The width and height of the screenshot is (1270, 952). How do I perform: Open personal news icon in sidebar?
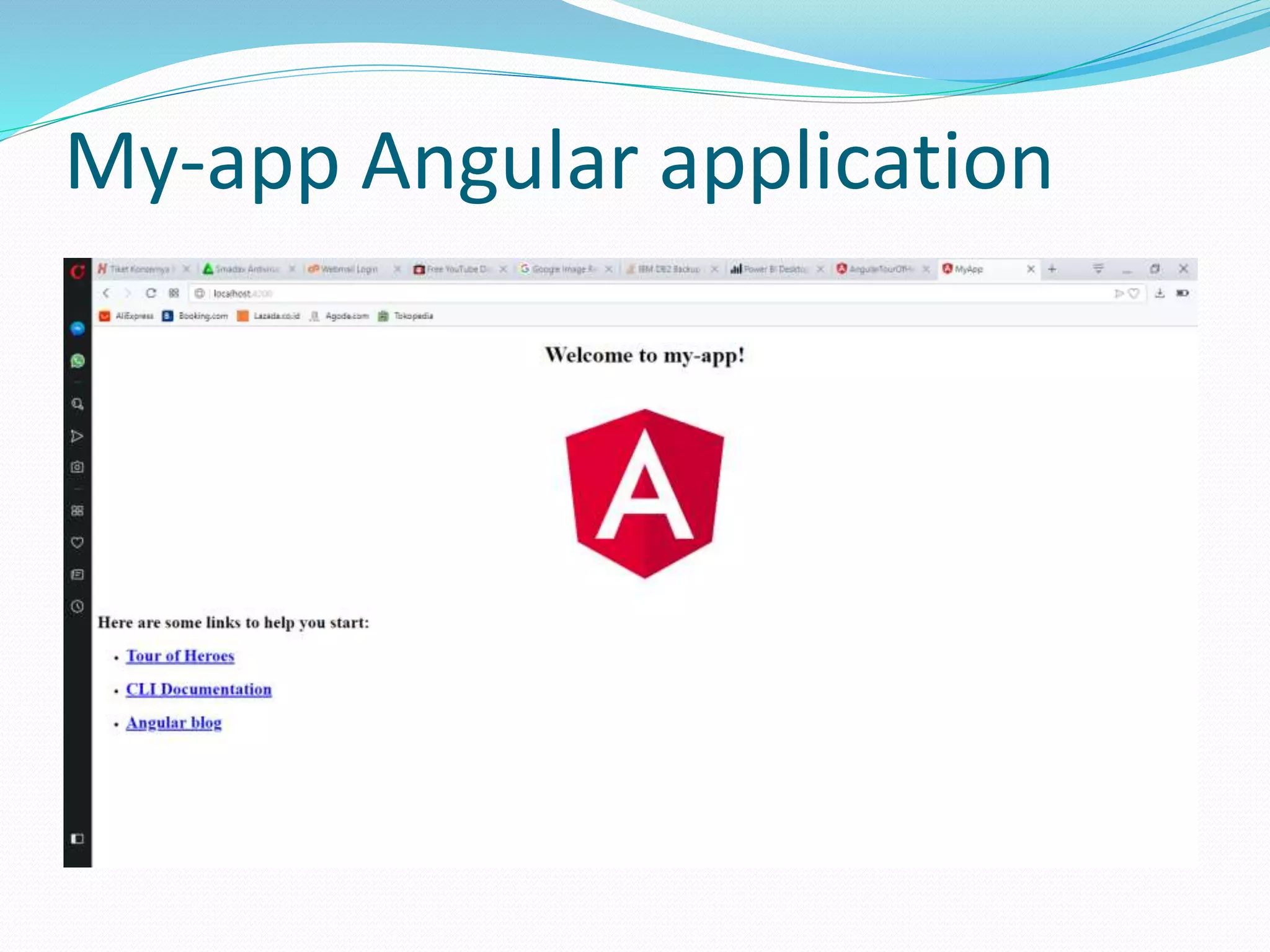[x=77, y=575]
